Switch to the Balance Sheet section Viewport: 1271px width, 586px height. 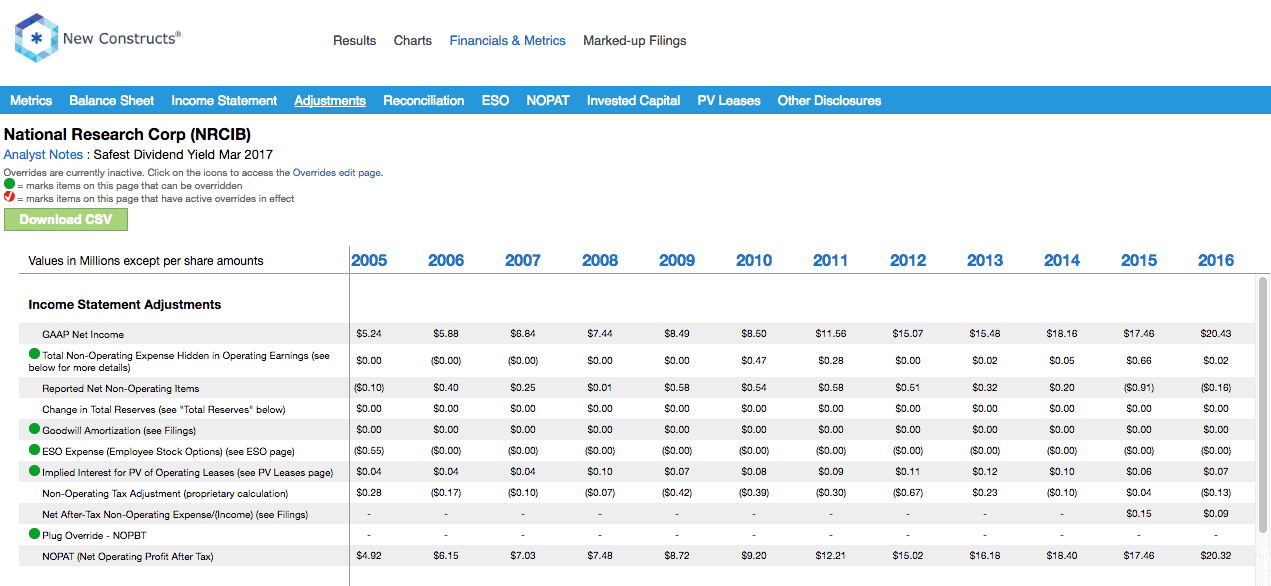click(x=112, y=101)
